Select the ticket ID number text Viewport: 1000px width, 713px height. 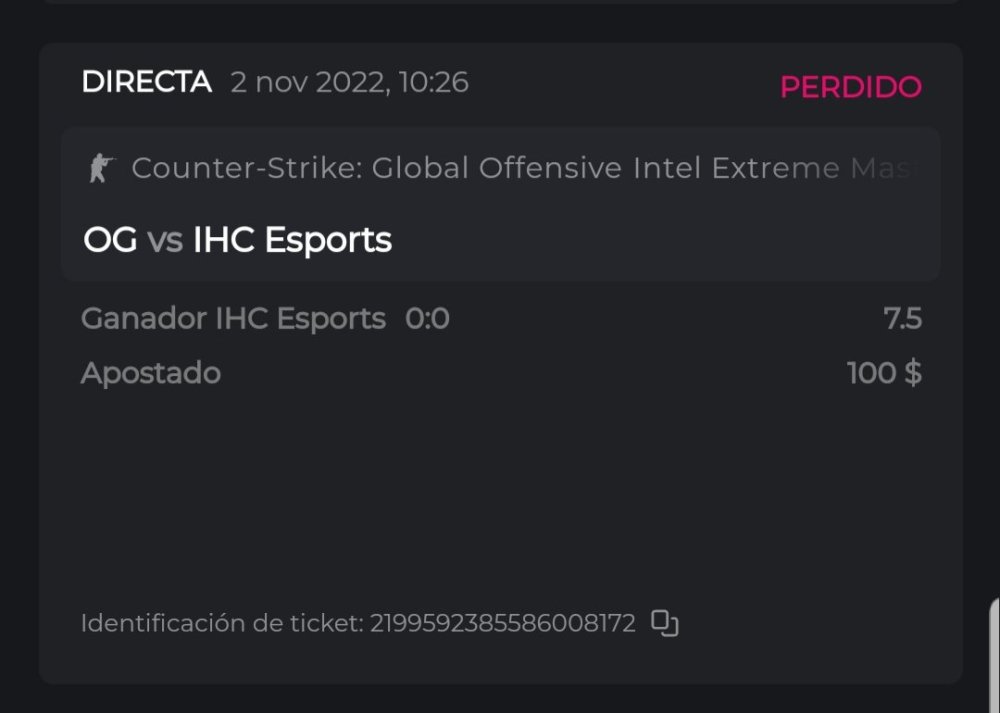pos(503,623)
